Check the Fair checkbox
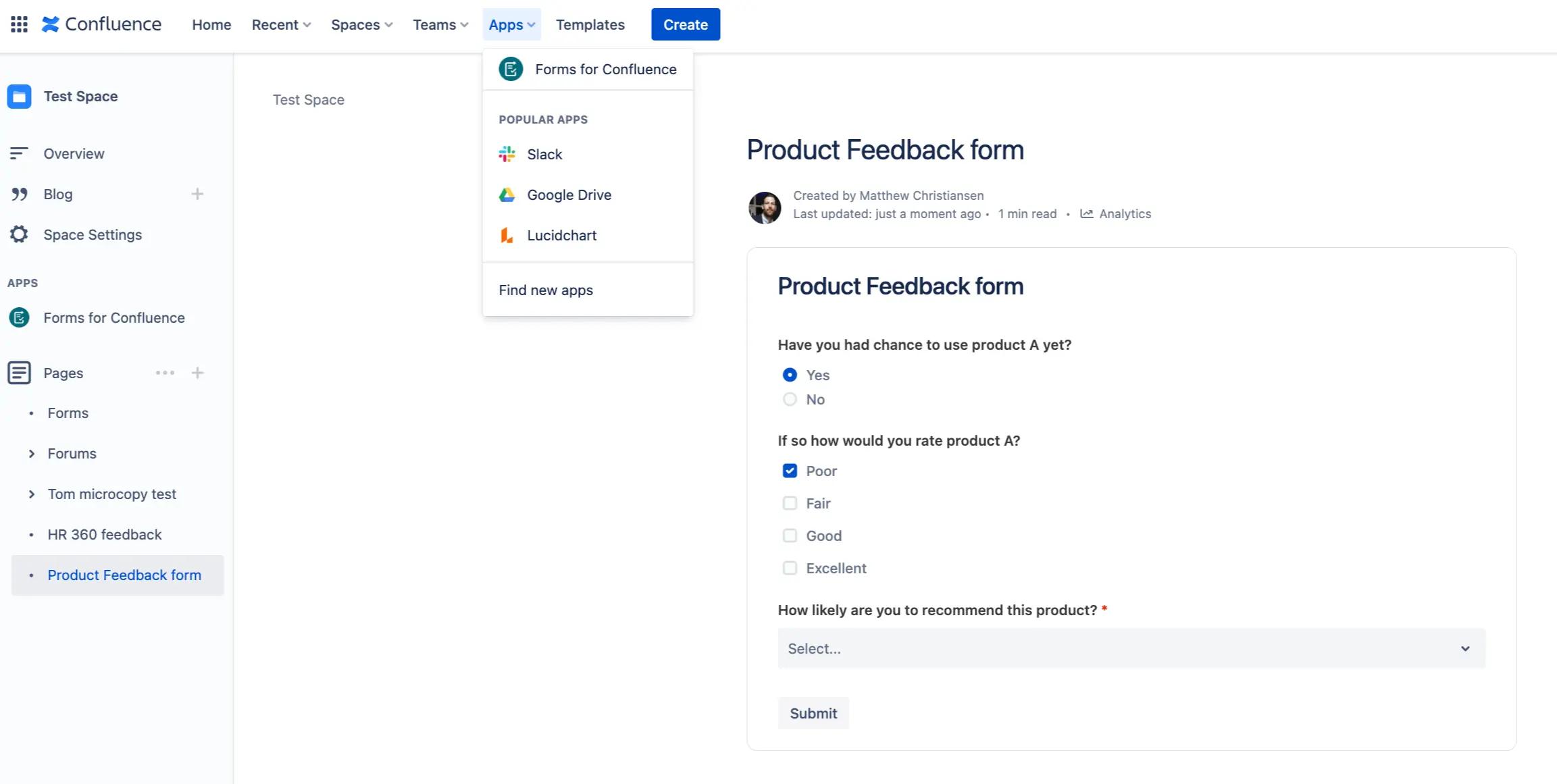This screenshot has height=784, width=1557. pos(790,503)
